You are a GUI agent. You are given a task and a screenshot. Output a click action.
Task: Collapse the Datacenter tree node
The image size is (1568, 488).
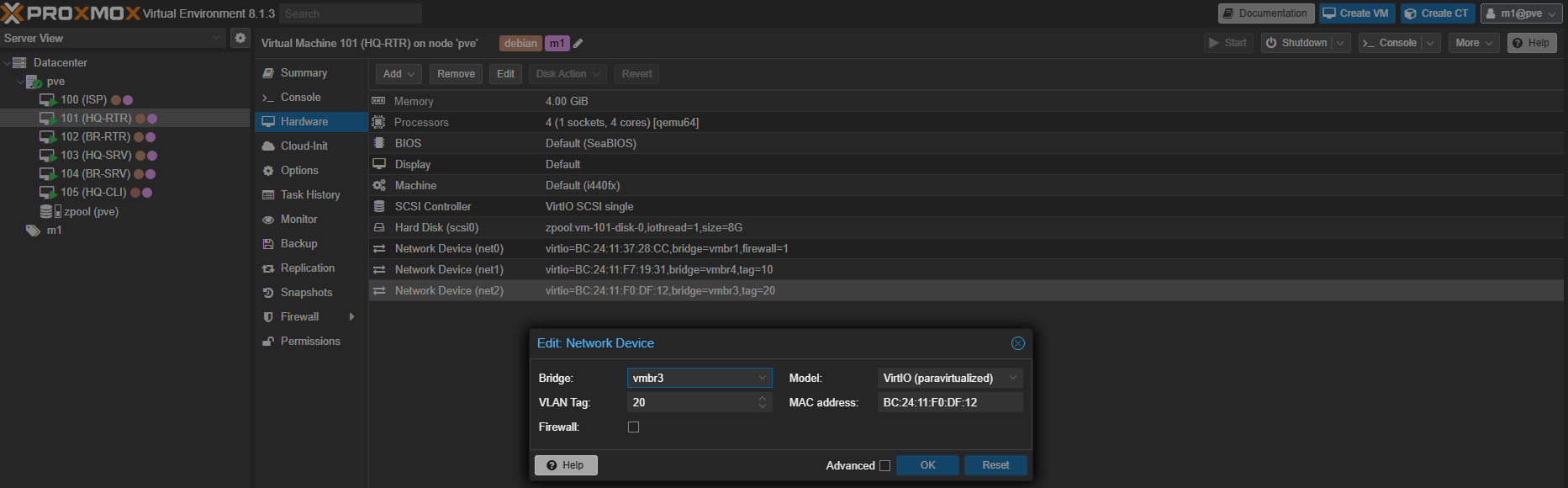click(x=8, y=63)
